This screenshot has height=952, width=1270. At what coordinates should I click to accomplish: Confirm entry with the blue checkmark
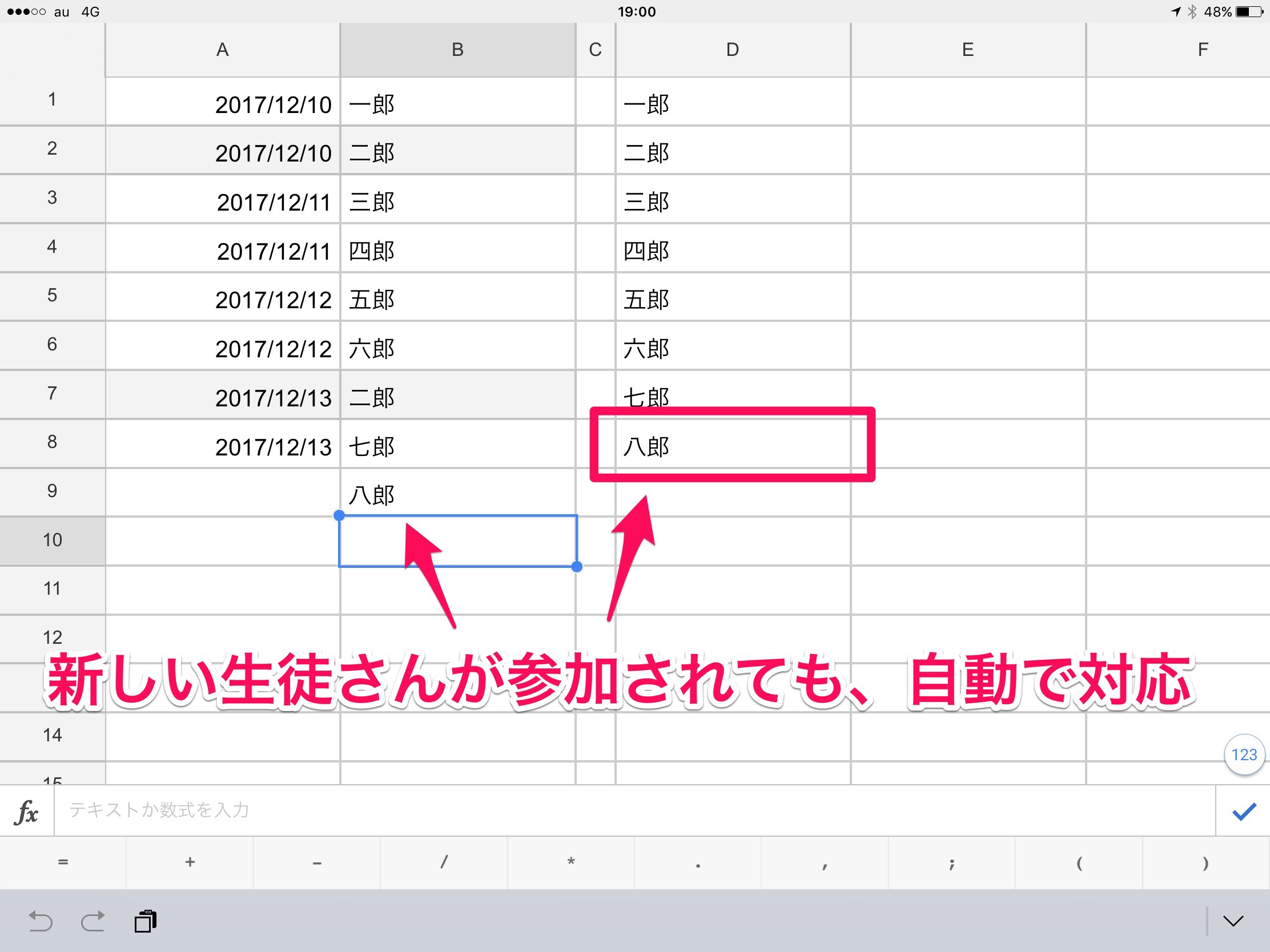1244,812
